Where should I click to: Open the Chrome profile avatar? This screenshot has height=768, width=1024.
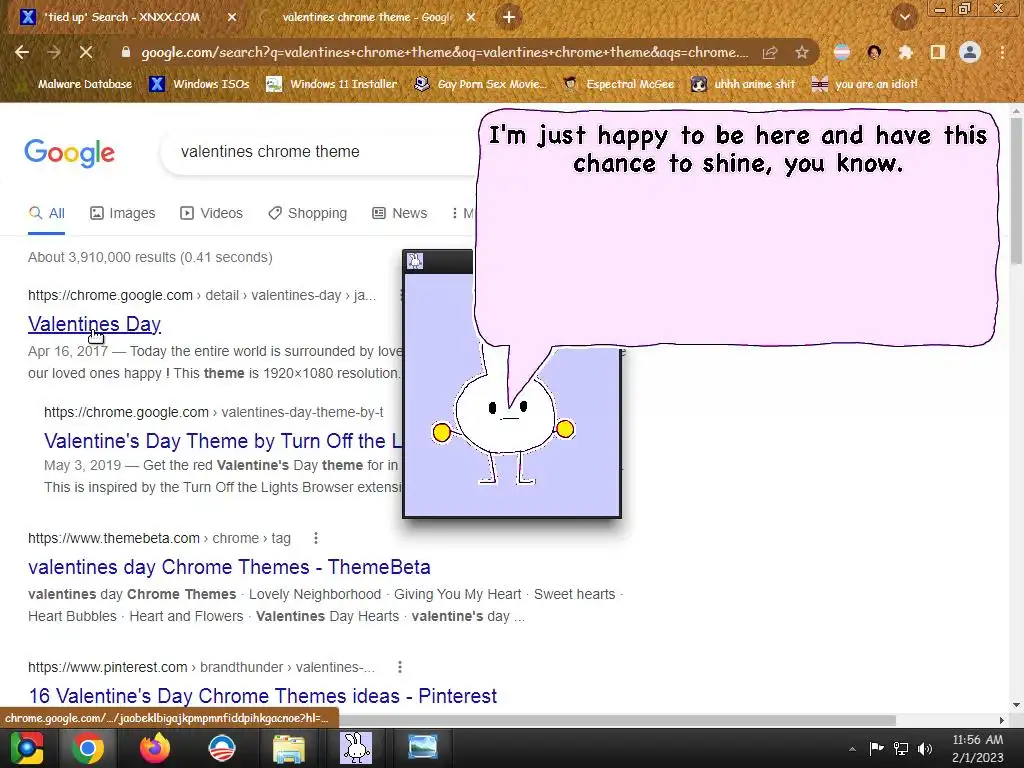[x=970, y=52]
